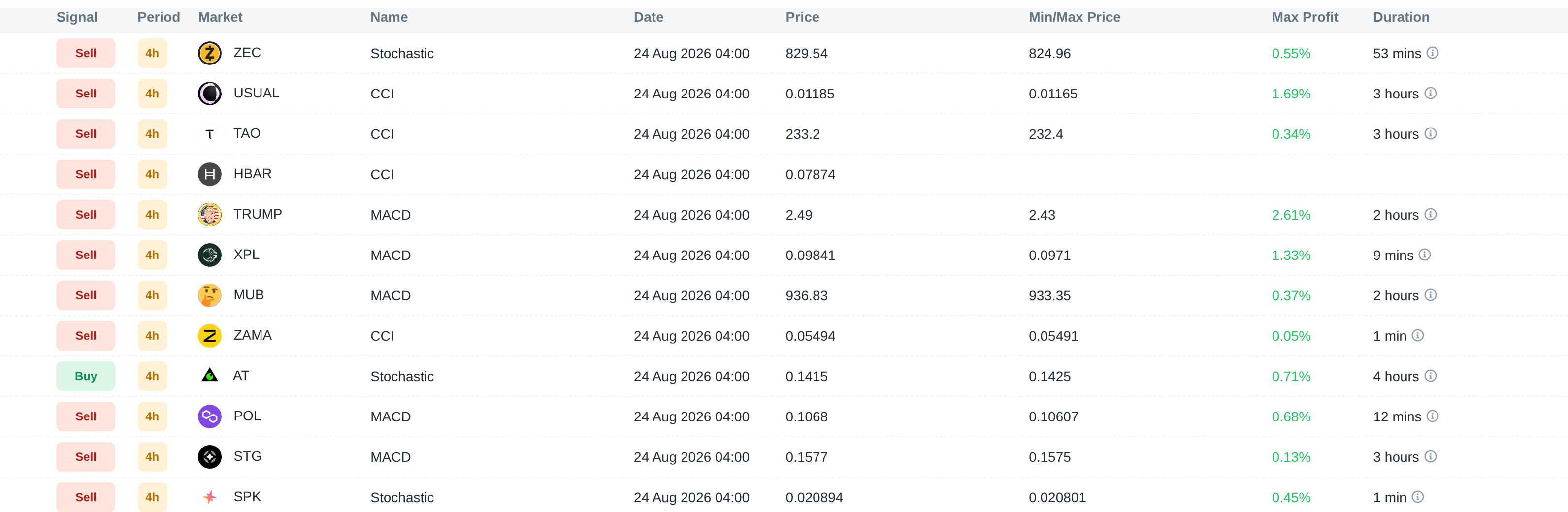Click the Duration column header
This screenshot has width=1568, height=512.
point(1401,17)
